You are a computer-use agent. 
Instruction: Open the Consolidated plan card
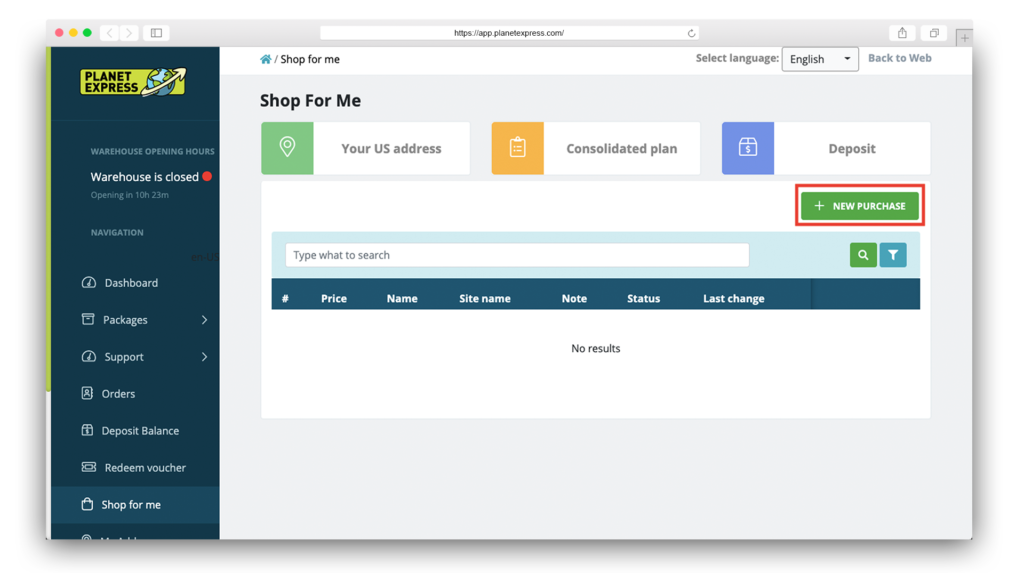click(596, 148)
